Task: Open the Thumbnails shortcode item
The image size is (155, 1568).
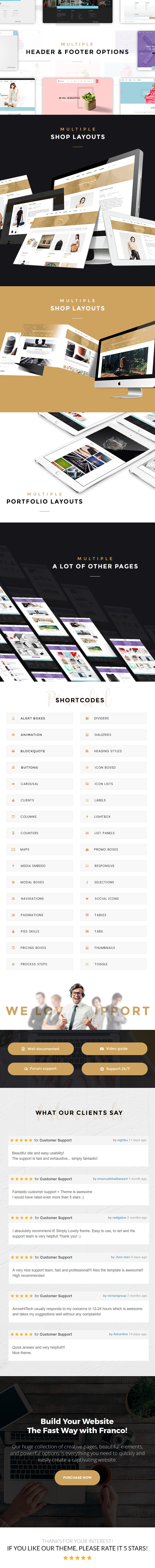Action: coord(114,948)
